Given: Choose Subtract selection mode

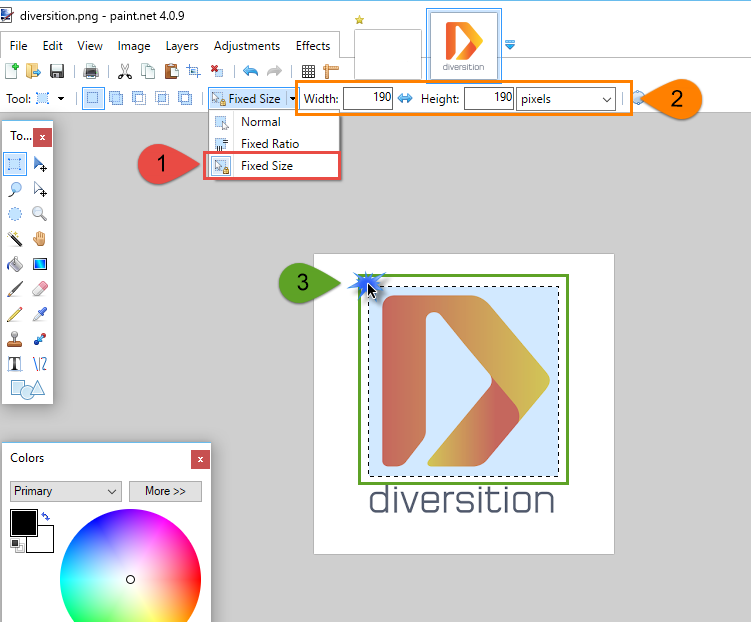Looking at the screenshot, I should click(139, 99).
